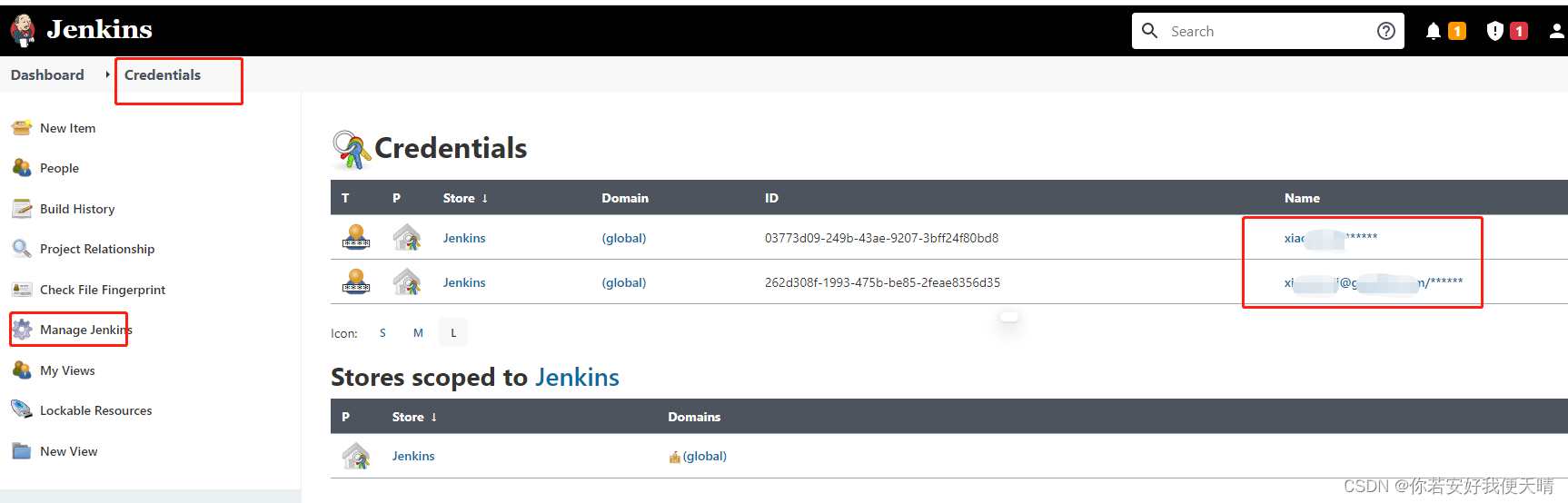1568x503 pixels.
Task: Click the Domain column header
Action: tap(625, 198)
